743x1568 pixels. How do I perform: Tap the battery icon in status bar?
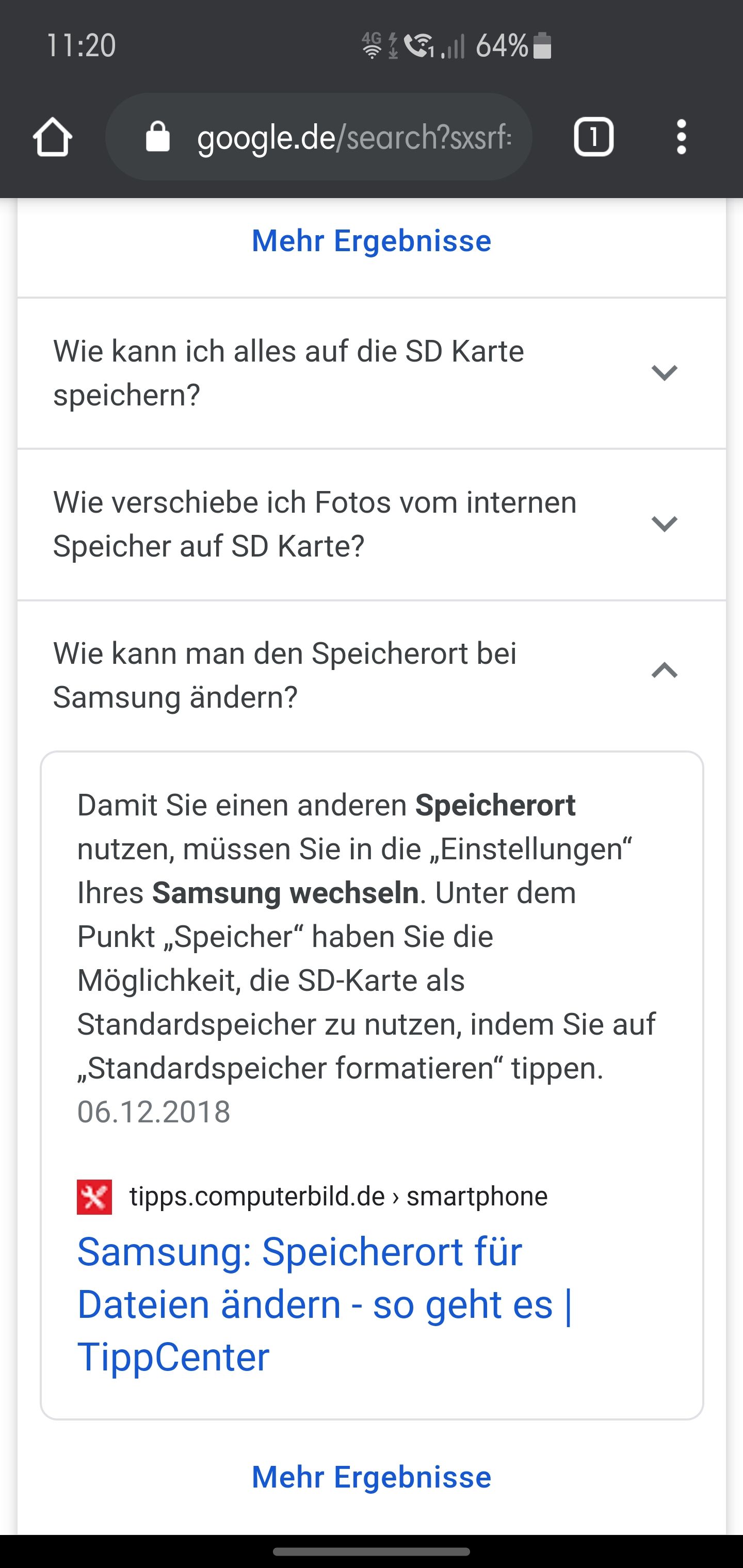pos(542,46)
